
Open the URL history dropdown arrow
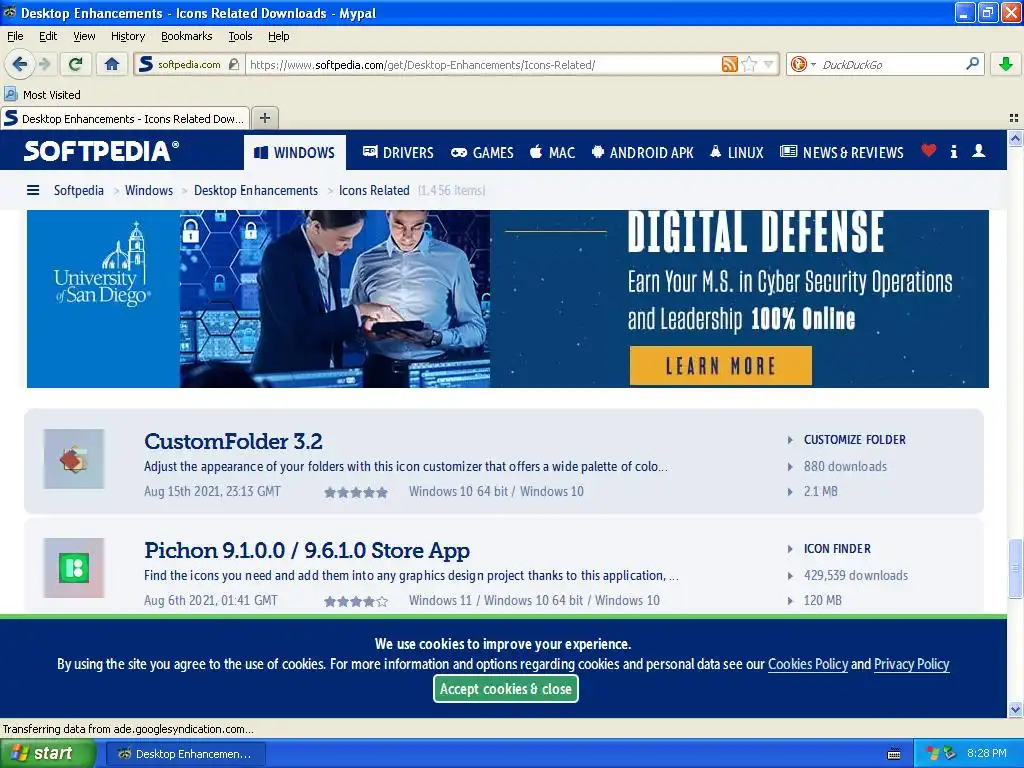(x=769, y=64)
